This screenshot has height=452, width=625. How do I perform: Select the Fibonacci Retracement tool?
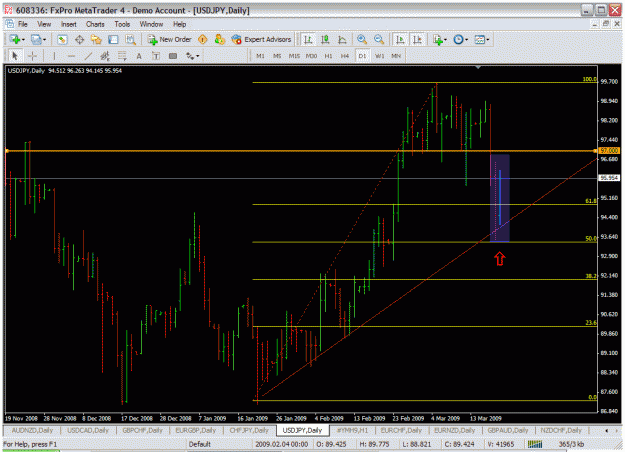[x=122, y=56]
